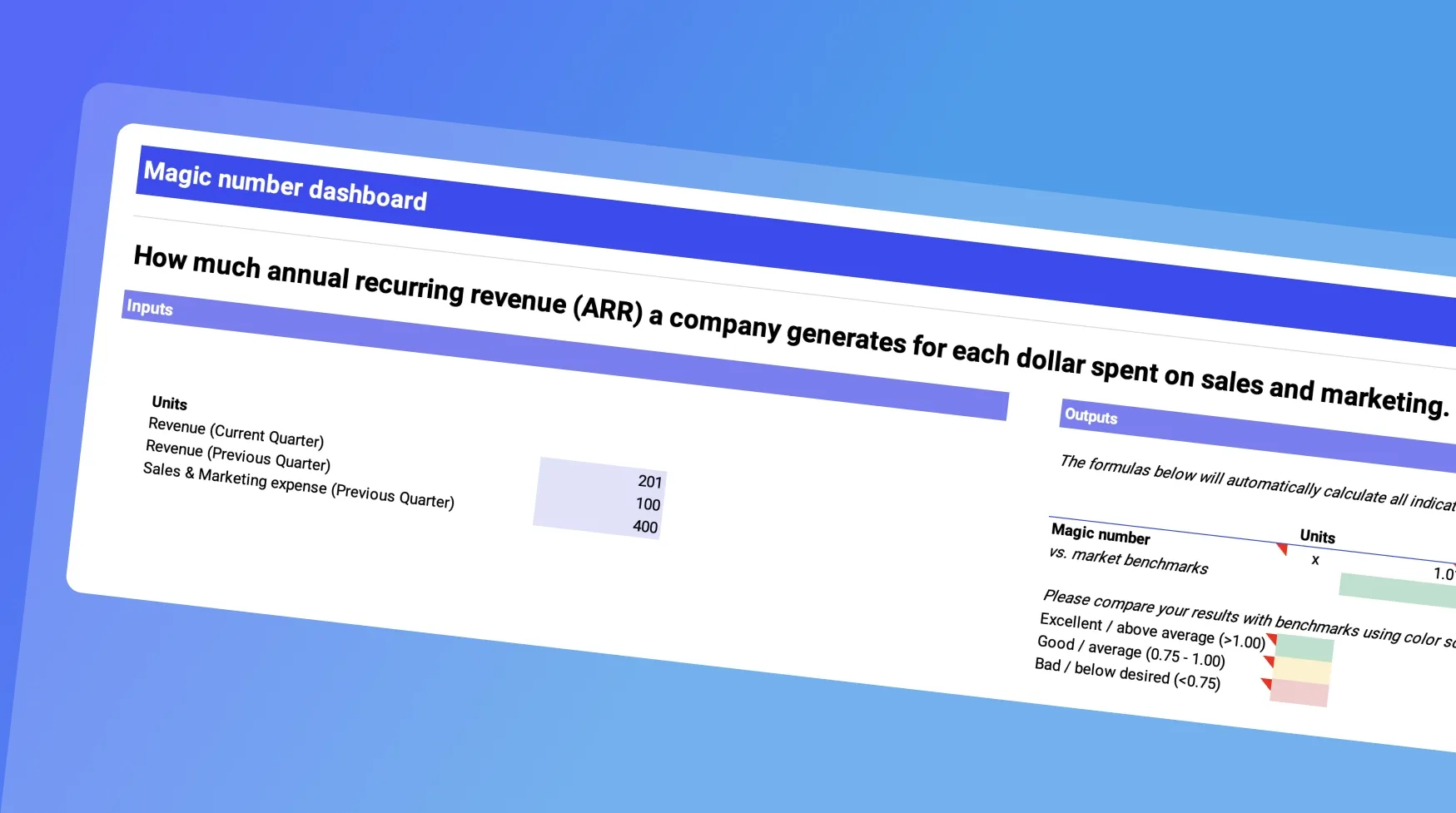
Task: Select the x unit cell for Magic number
Action: (x=1315, y=560)
